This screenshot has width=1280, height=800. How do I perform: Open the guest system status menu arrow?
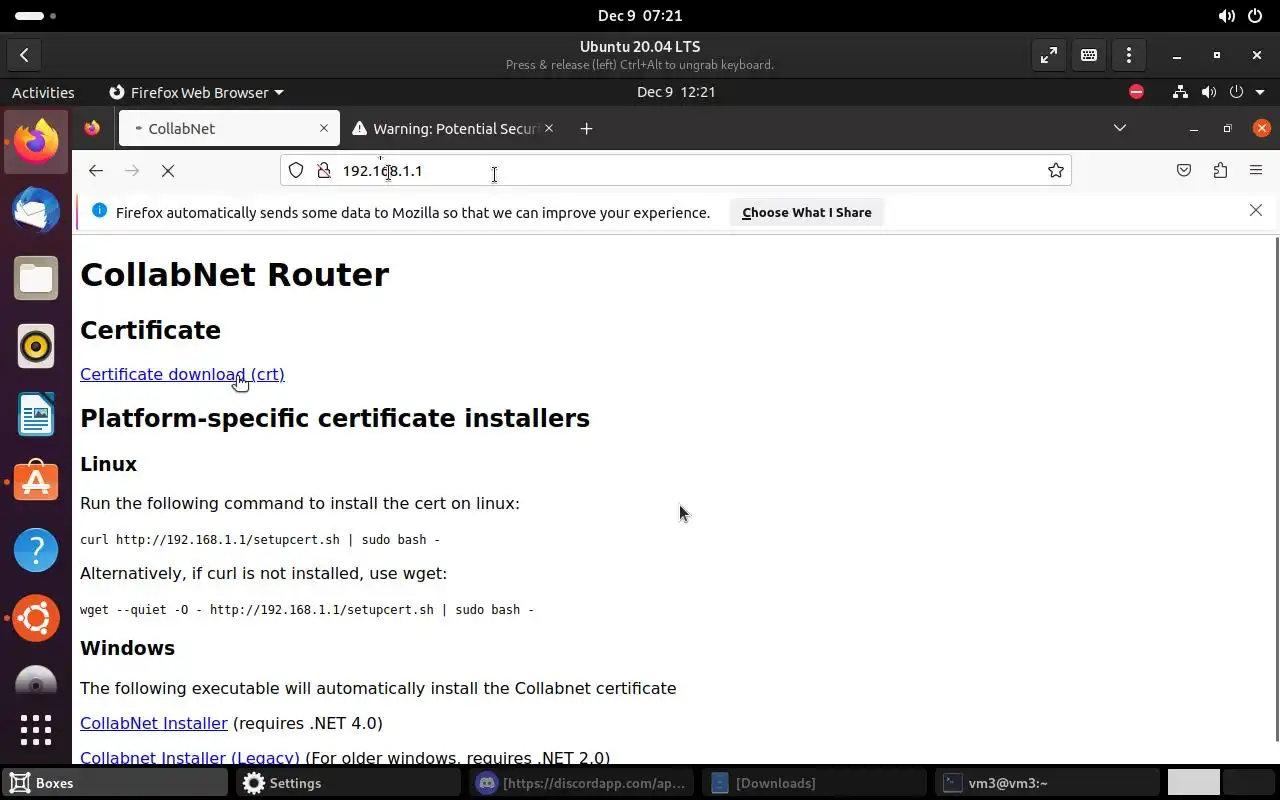tap(1258, 92)
